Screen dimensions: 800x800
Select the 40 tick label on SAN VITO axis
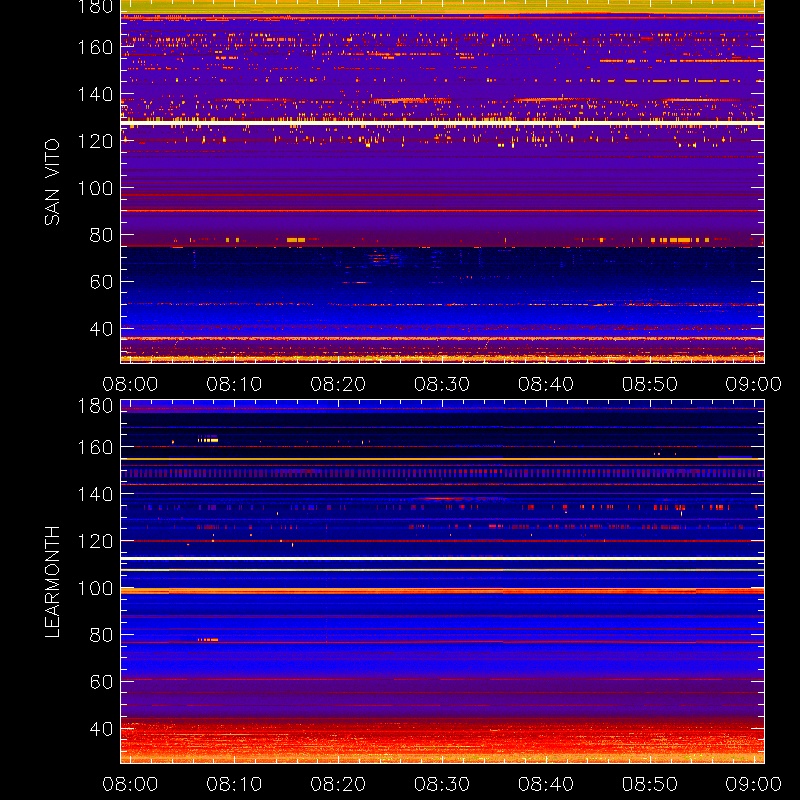101,329
